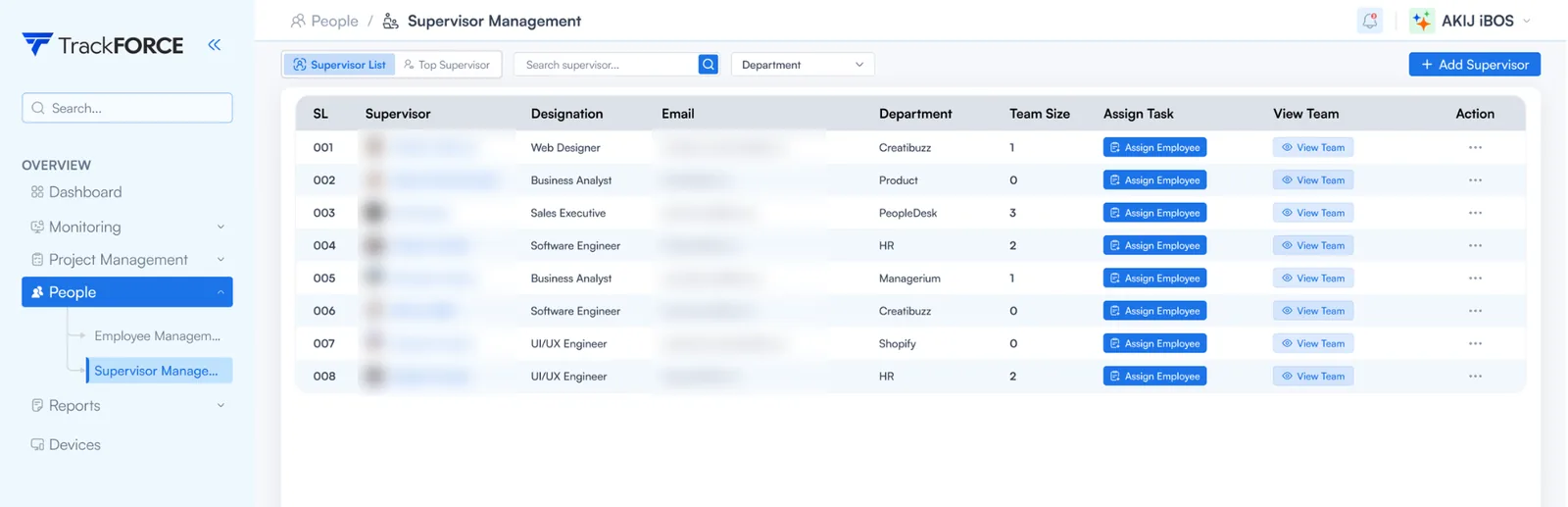Open action menu for row 003
Viewport: 1568px width, 507px height.
(x=1475, y=213)
